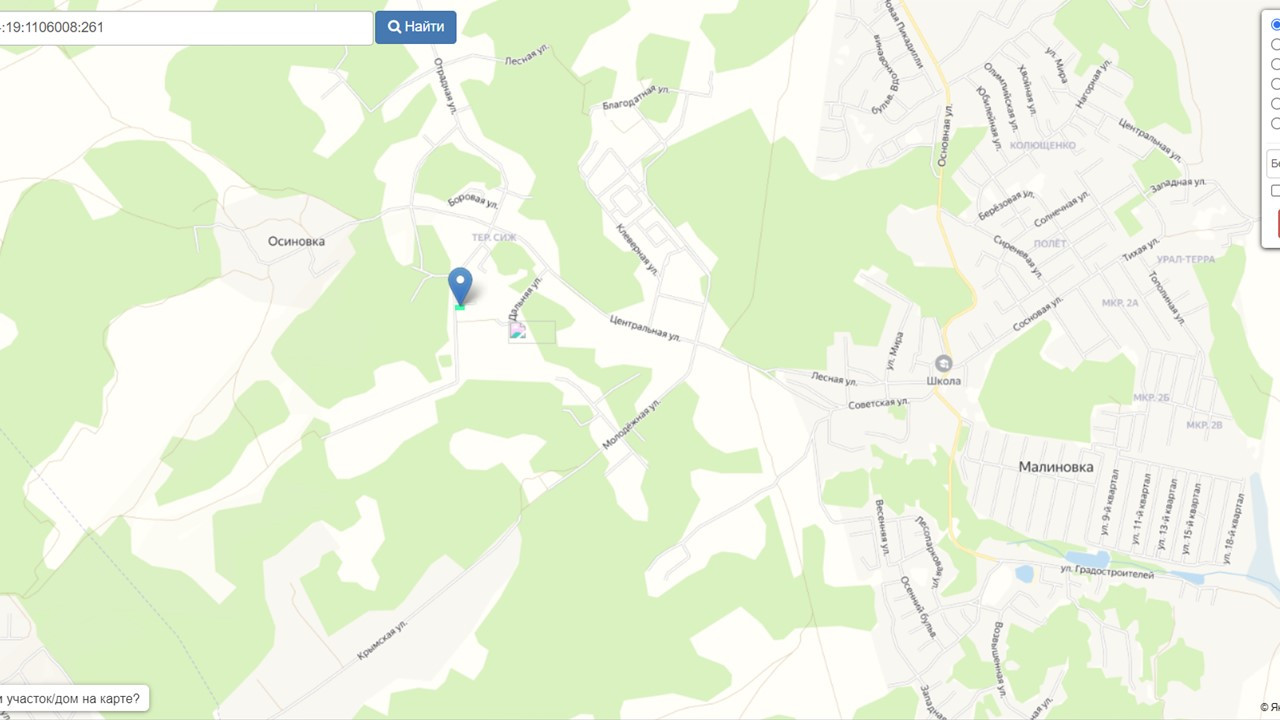Viewport: 1280px width, 720px height.
Task: Click the 'участок/дом на карте?' help tooltip
Action: 74,698
